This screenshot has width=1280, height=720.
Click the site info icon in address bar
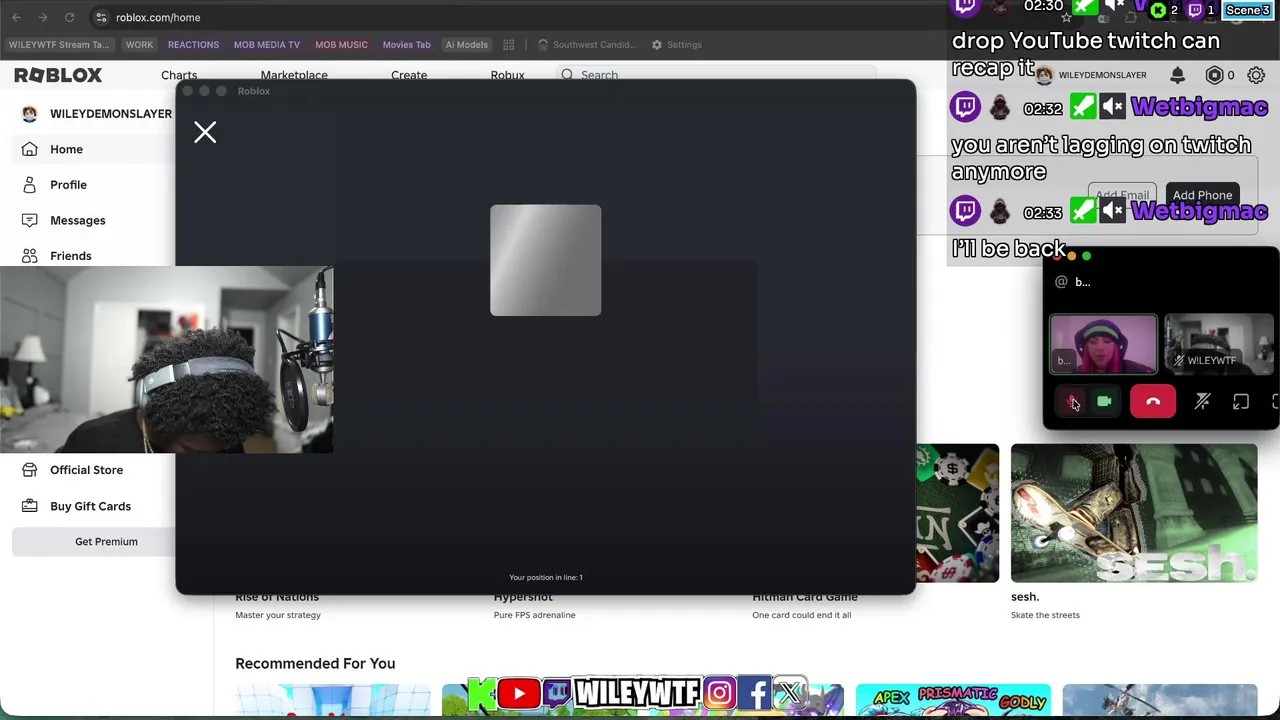click(x=101, y=17)
